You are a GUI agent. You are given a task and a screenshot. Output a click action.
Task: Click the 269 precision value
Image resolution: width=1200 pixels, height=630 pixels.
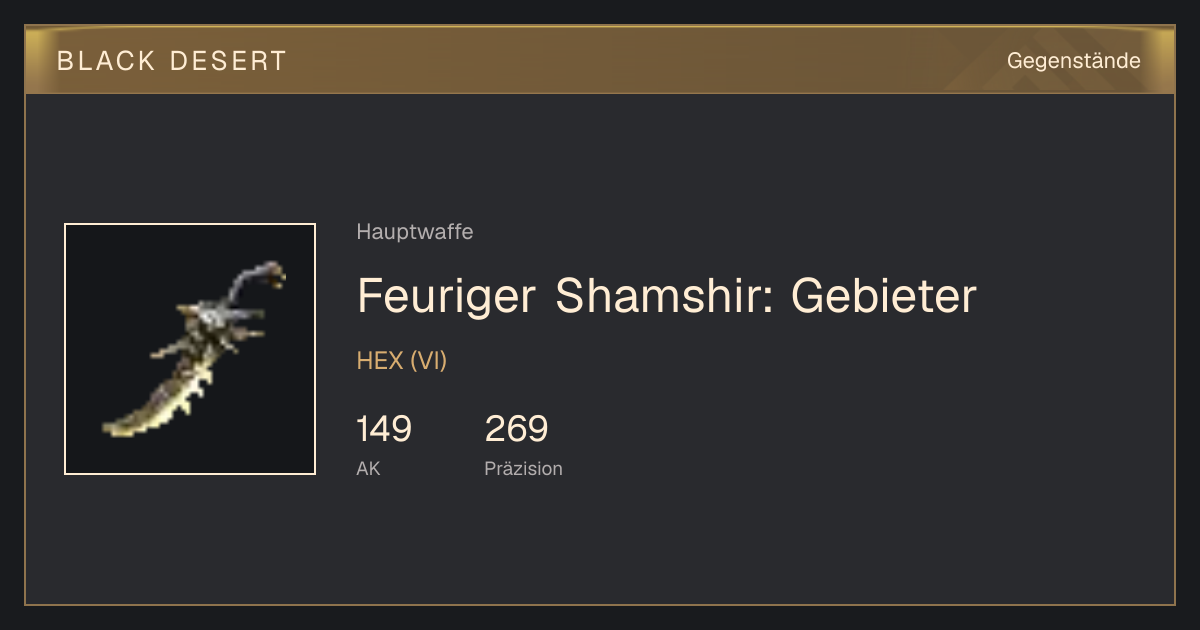pos(516,429)
